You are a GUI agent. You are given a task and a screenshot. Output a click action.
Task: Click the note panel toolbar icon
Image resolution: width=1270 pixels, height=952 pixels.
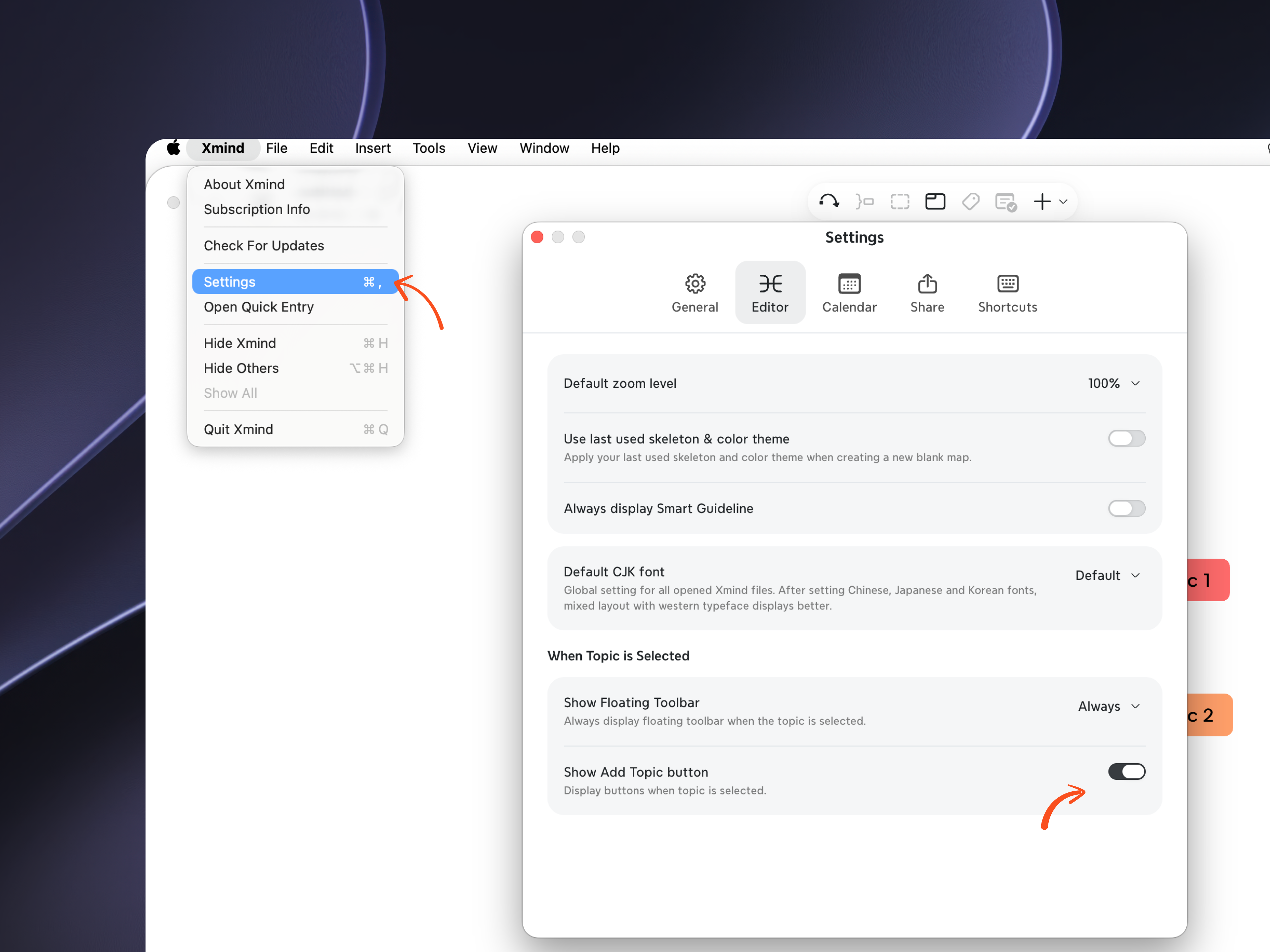935,201
